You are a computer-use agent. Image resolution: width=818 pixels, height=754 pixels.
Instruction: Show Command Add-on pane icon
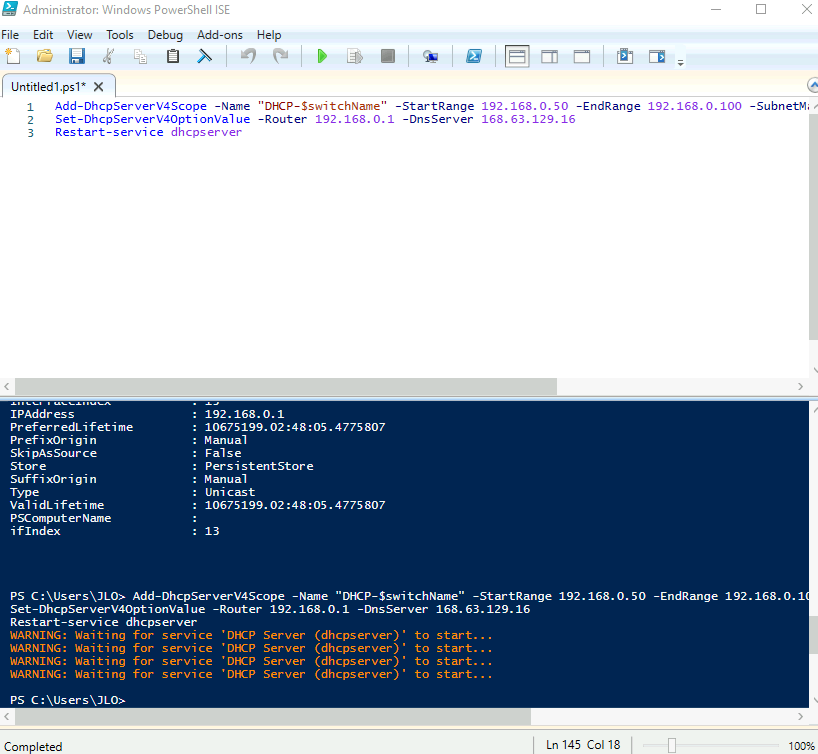657,56
